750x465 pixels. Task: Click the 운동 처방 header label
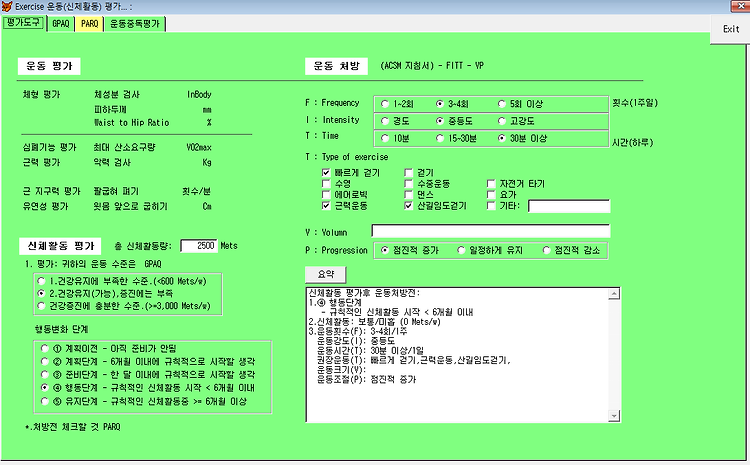point(336,66)
